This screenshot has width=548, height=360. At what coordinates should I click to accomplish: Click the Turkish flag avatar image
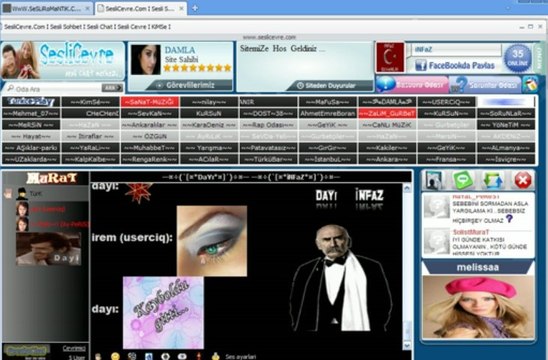tap(390, 57)
